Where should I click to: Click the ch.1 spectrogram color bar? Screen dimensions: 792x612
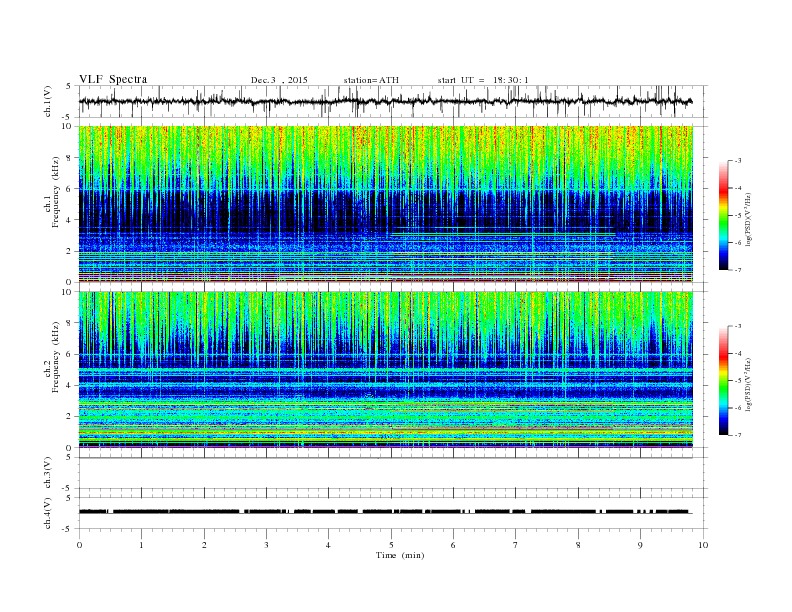pyautogui.click(x=723, y=215)
